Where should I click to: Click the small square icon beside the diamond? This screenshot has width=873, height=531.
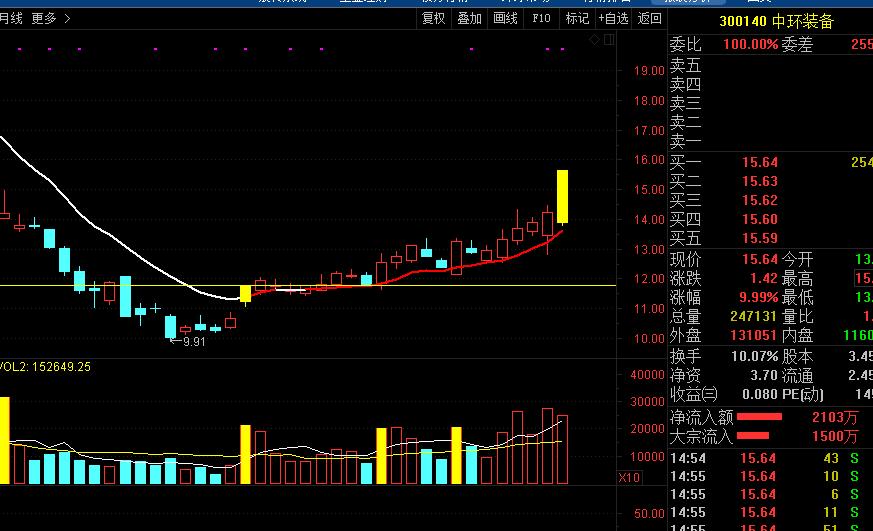tap(607, 40)
